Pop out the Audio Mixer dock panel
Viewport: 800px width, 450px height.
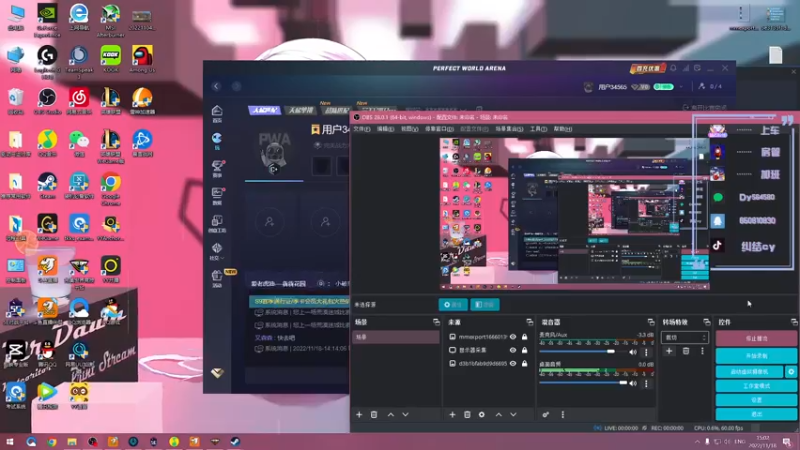pos(651,322)
